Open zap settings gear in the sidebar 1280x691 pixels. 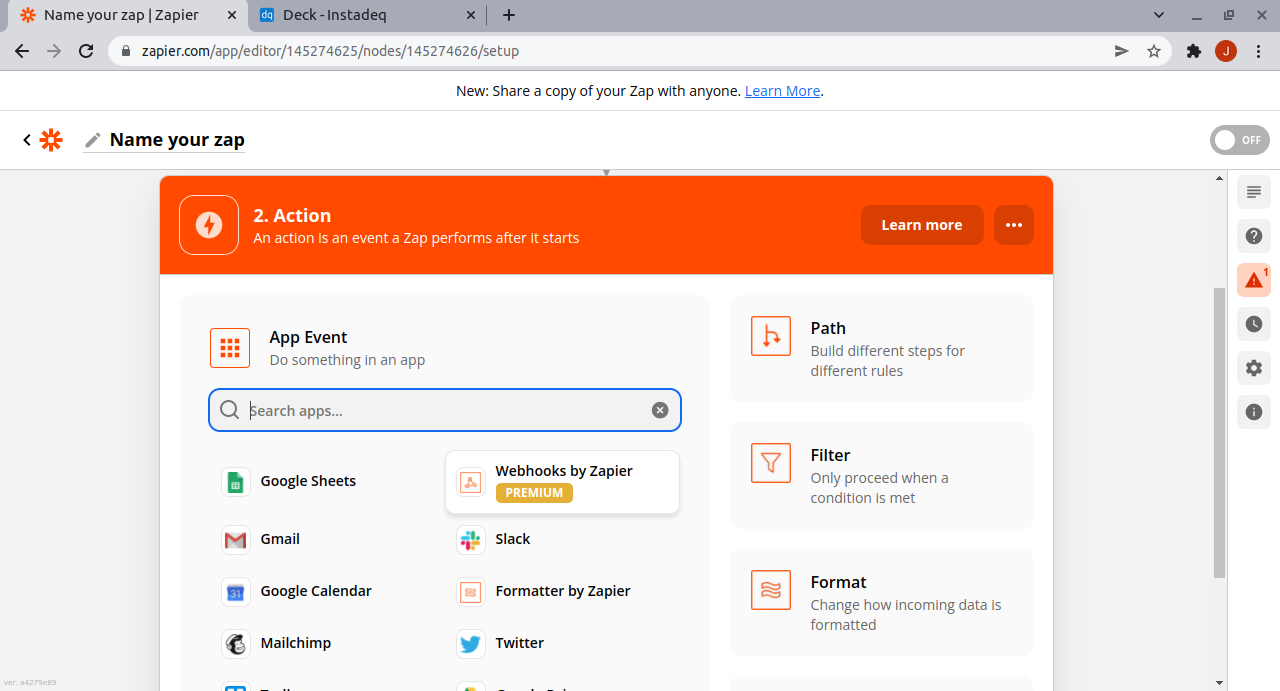click(1254, 368)
